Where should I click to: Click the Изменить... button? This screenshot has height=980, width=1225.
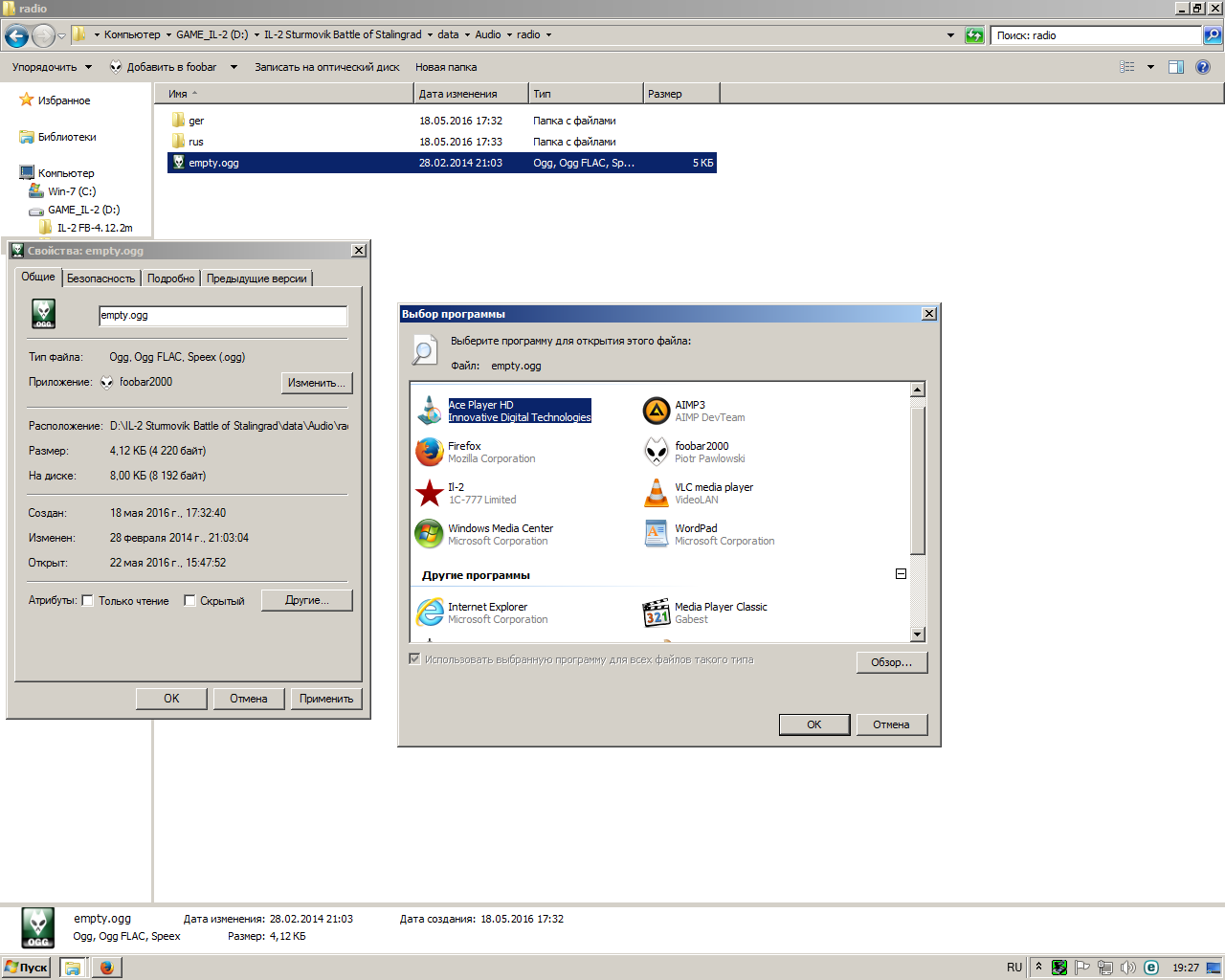[317, 383]
